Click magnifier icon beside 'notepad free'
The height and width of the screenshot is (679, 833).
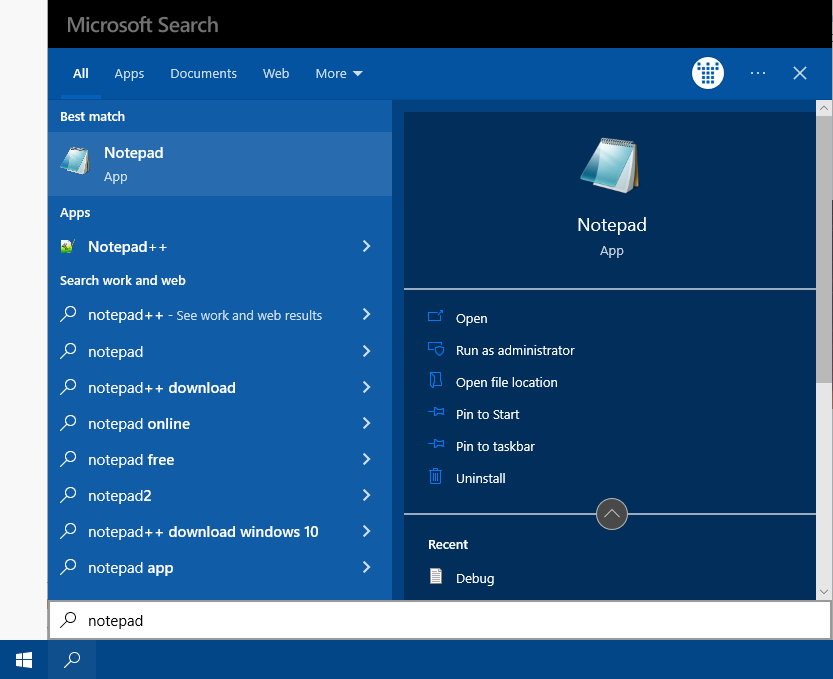[69, 459]
